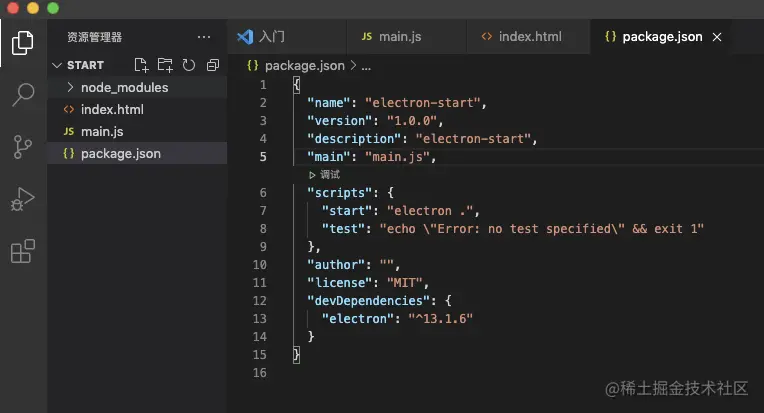Click the "scripts" key

pyautogui.click(x=340, y=193)
